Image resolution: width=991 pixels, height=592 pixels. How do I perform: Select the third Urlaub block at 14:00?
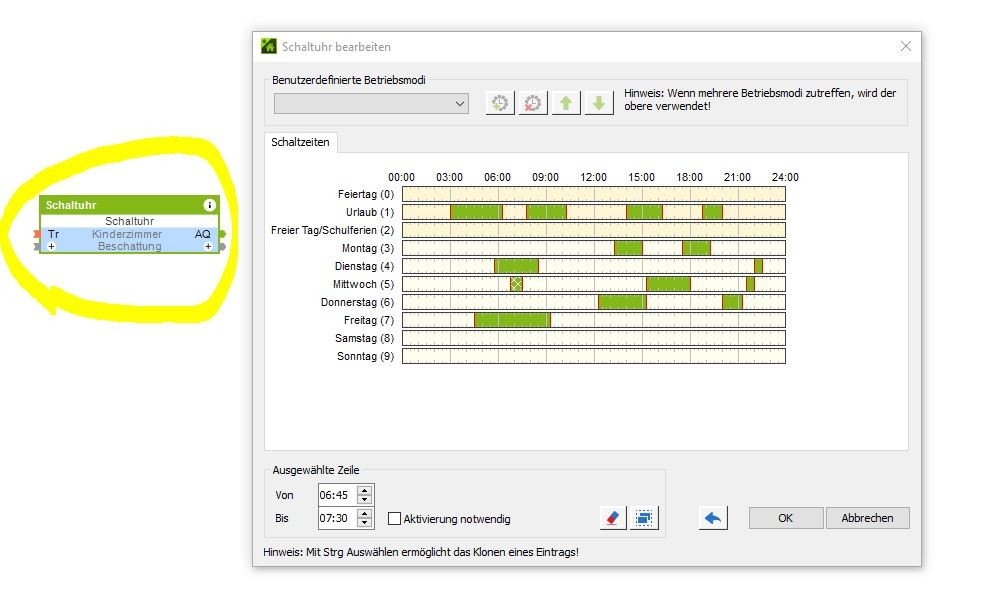coord(645,212)
